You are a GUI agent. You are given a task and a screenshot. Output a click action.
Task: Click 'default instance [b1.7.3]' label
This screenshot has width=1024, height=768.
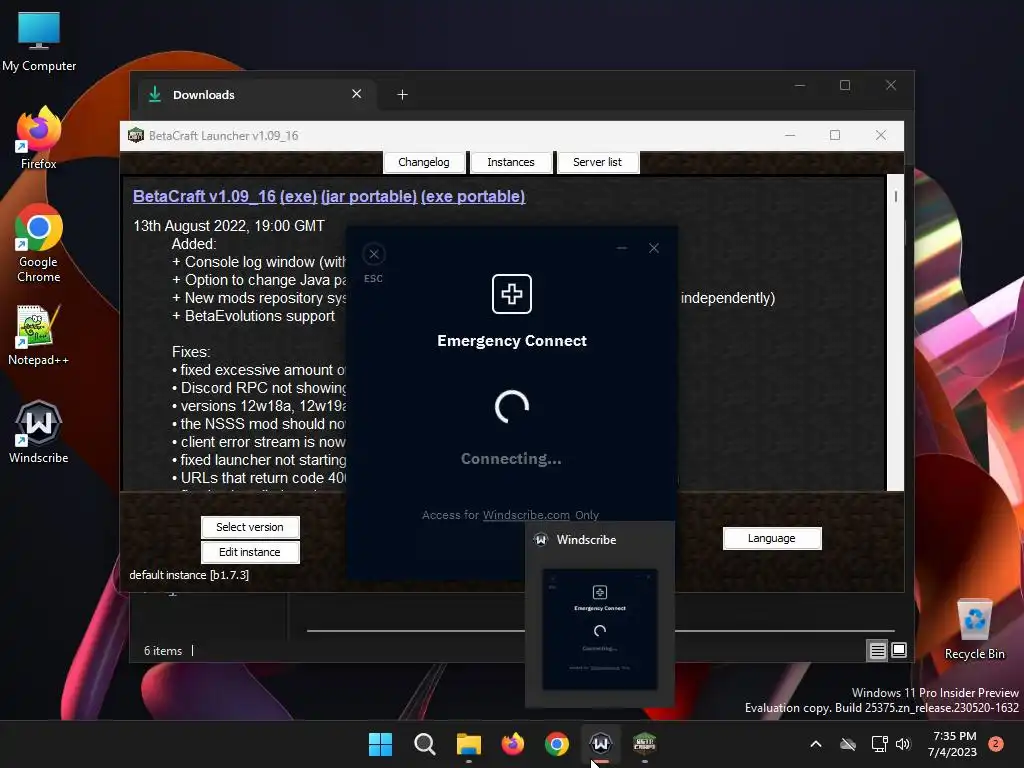pyautogui.click(x=189, y=575)
